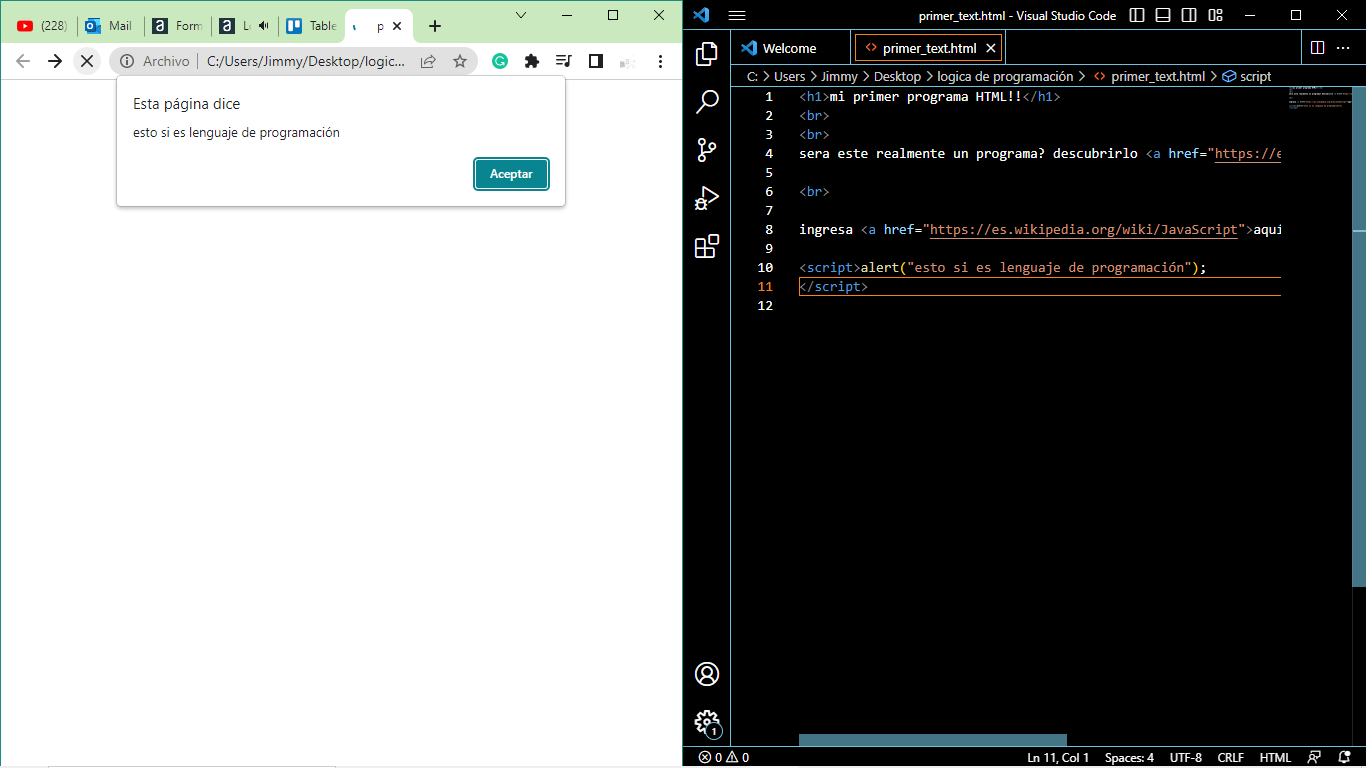Viewport: 1366px width, 768px height.
Task: Open the VS Code hamburger application menu
Action: [737, 15]
